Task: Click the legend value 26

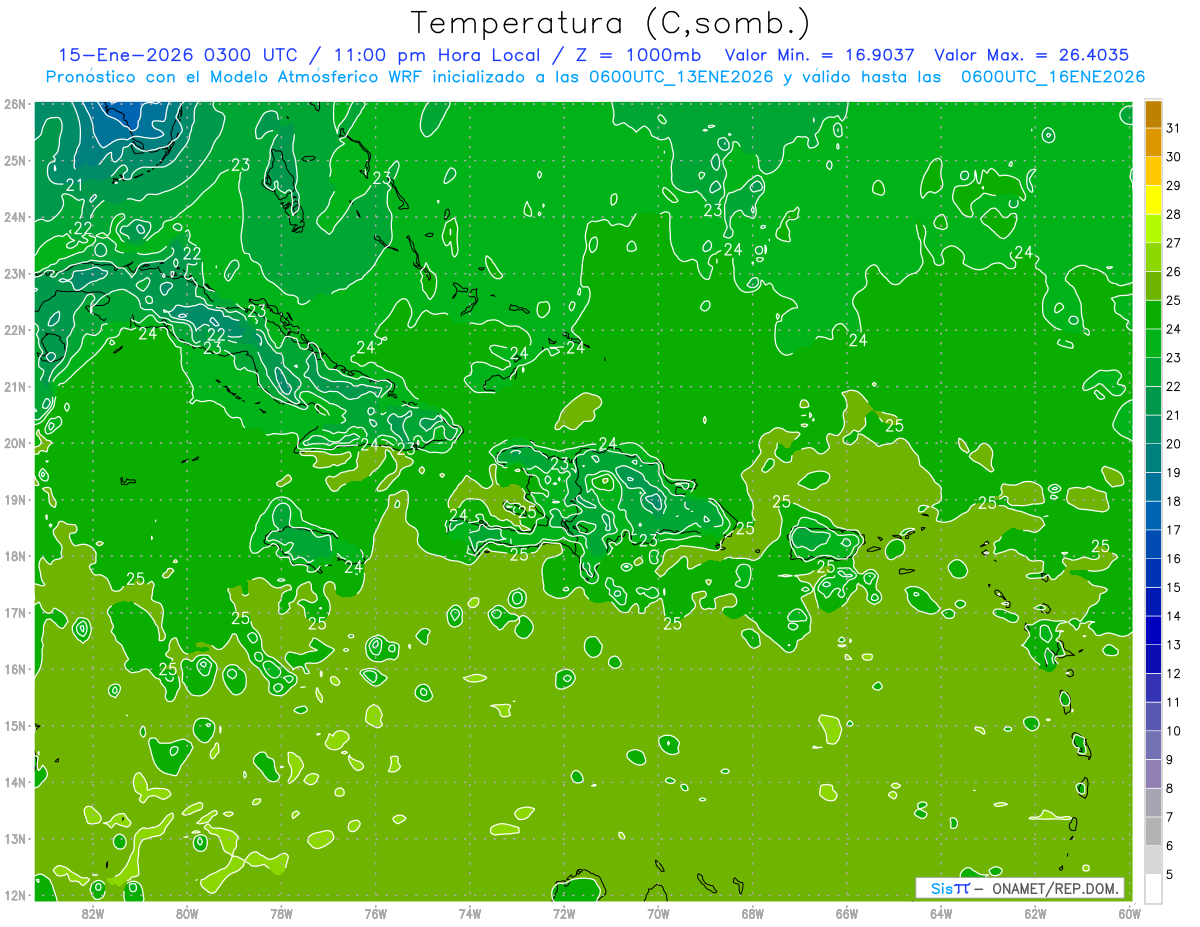Action: (x=1173, y=272)
